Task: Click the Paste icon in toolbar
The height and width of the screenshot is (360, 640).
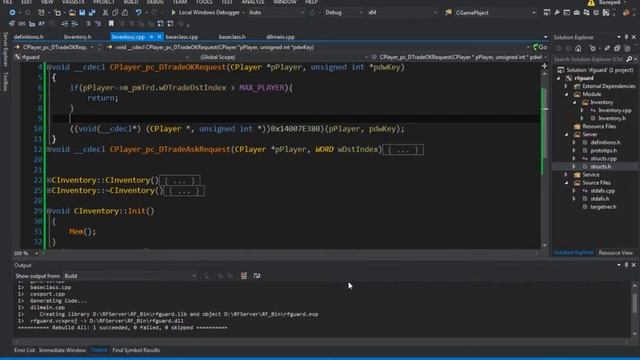Action: (125, 13)
